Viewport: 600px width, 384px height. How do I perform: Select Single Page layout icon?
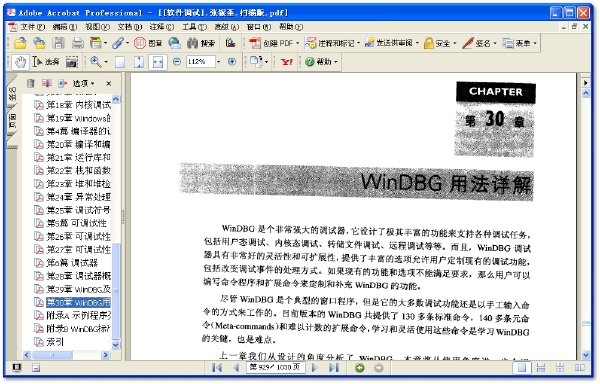(522, 368)
